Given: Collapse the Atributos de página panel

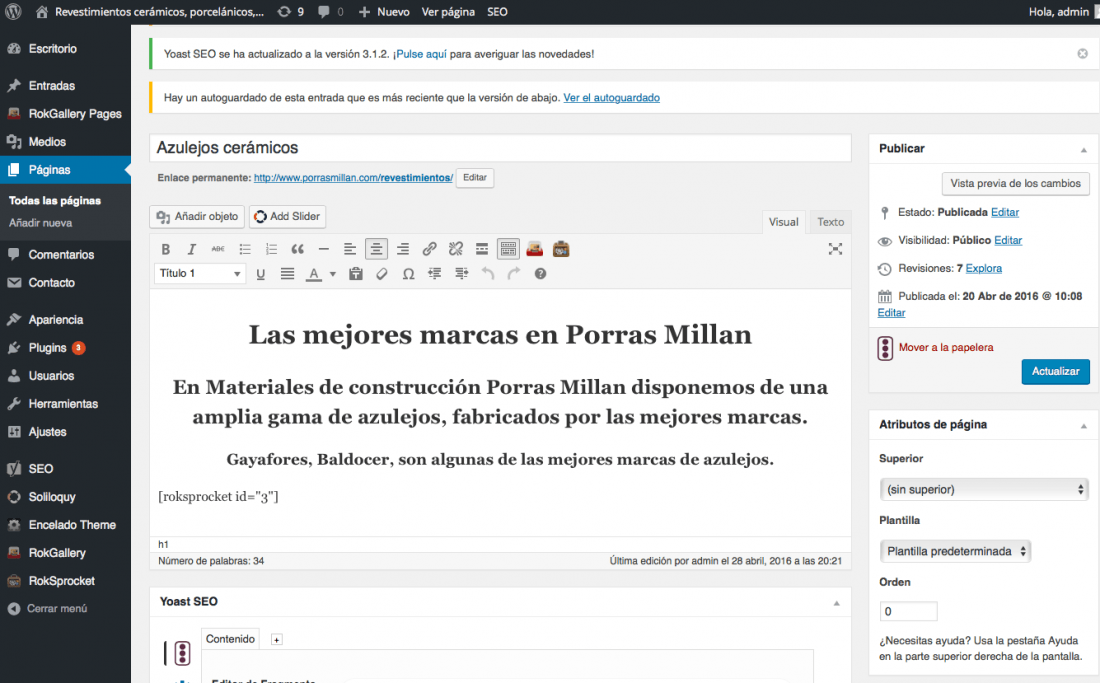Looking at the screenshot, I should point(1083,426).
